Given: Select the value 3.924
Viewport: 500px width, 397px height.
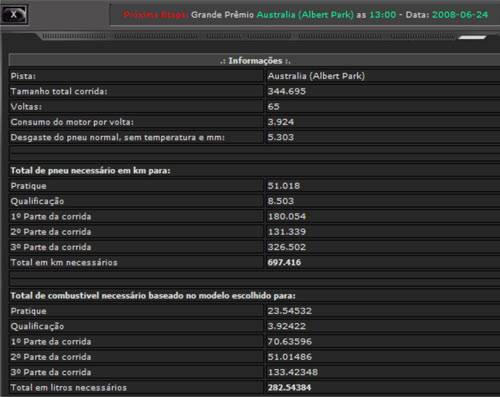Looking at the screenshot, I should 281,122.
